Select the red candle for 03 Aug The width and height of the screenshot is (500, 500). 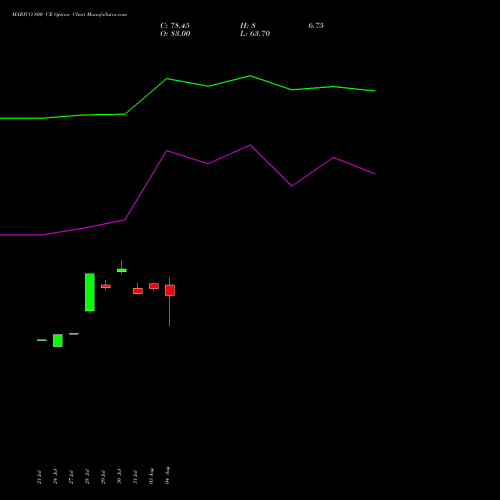click(x=154, y=286)
